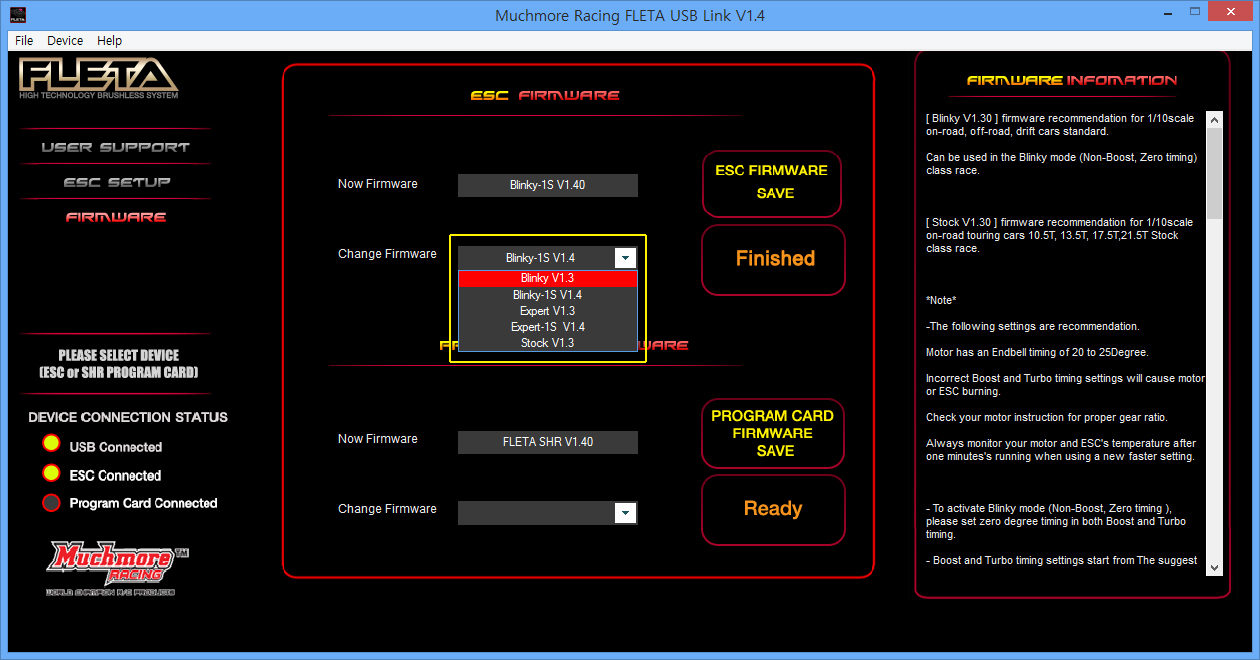This screenshot has width=1260, height=660.
Task: Click the Ready status button
Action: 773,509
